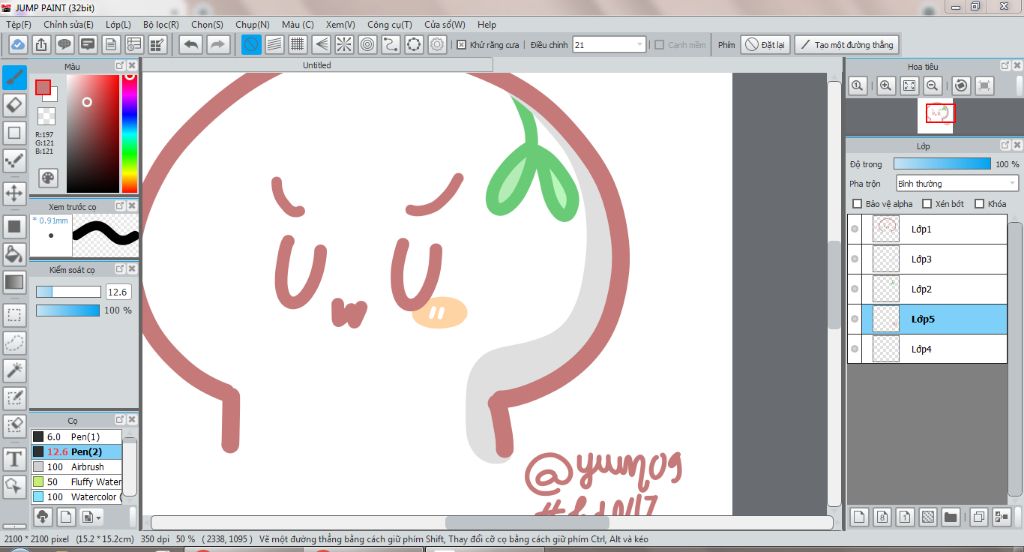Select the Fill rectangle tool
The height and width of the screenshot is (552, 1024).
(x=14, y=227)
